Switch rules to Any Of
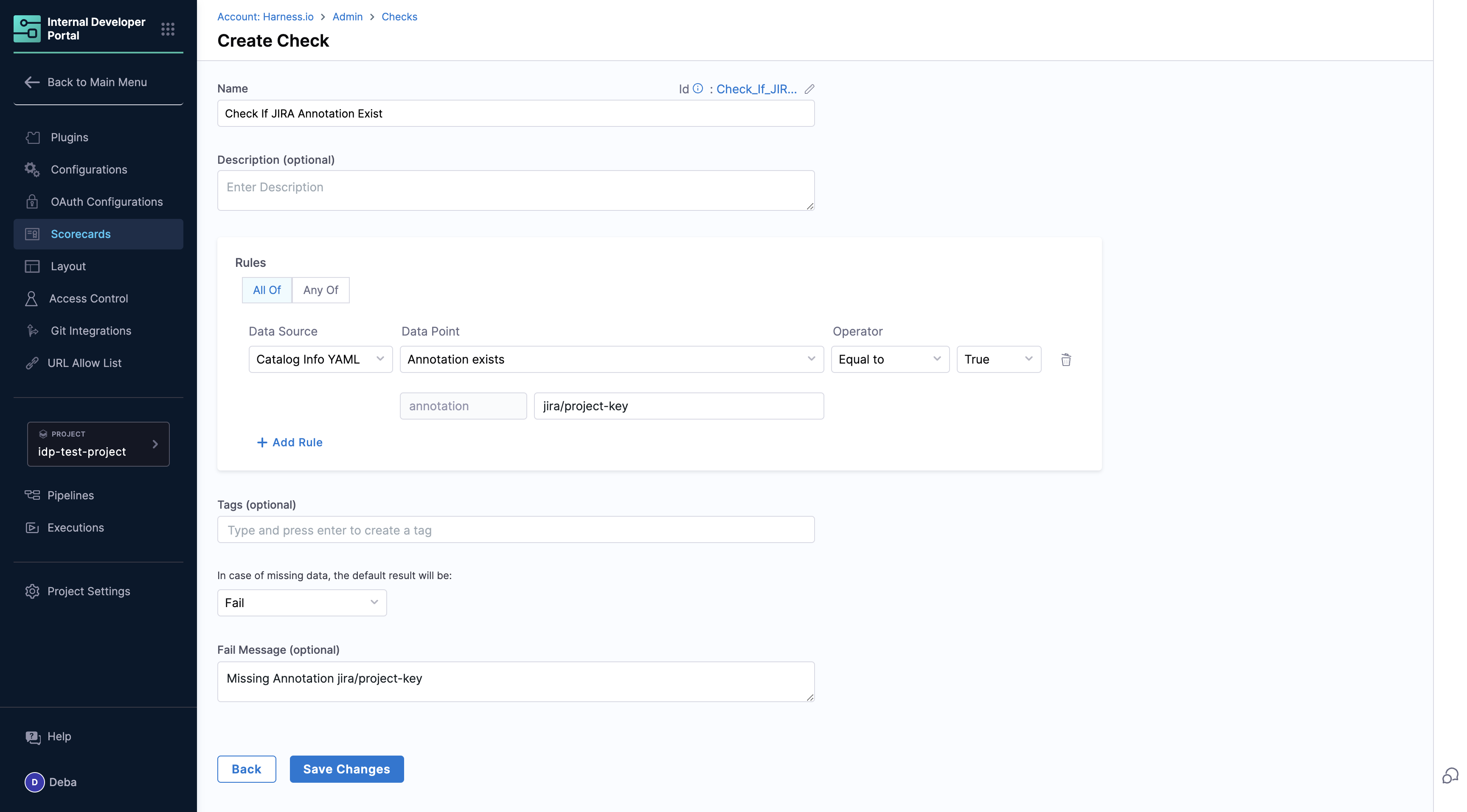The height and width of the screenshot is (812, 1467). point(320,290)
